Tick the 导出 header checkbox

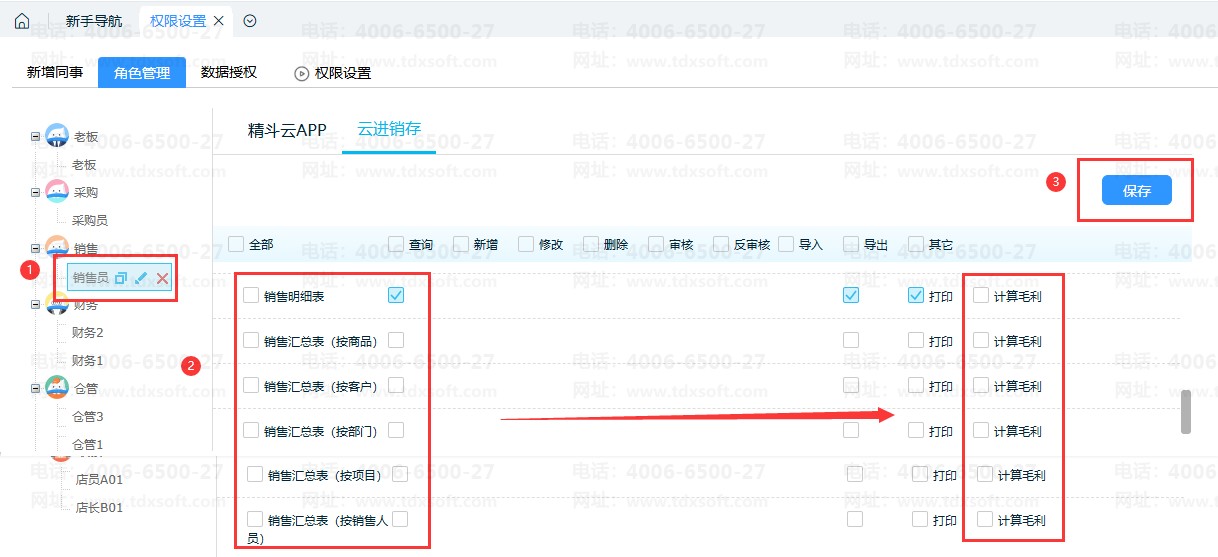[851, 243]
